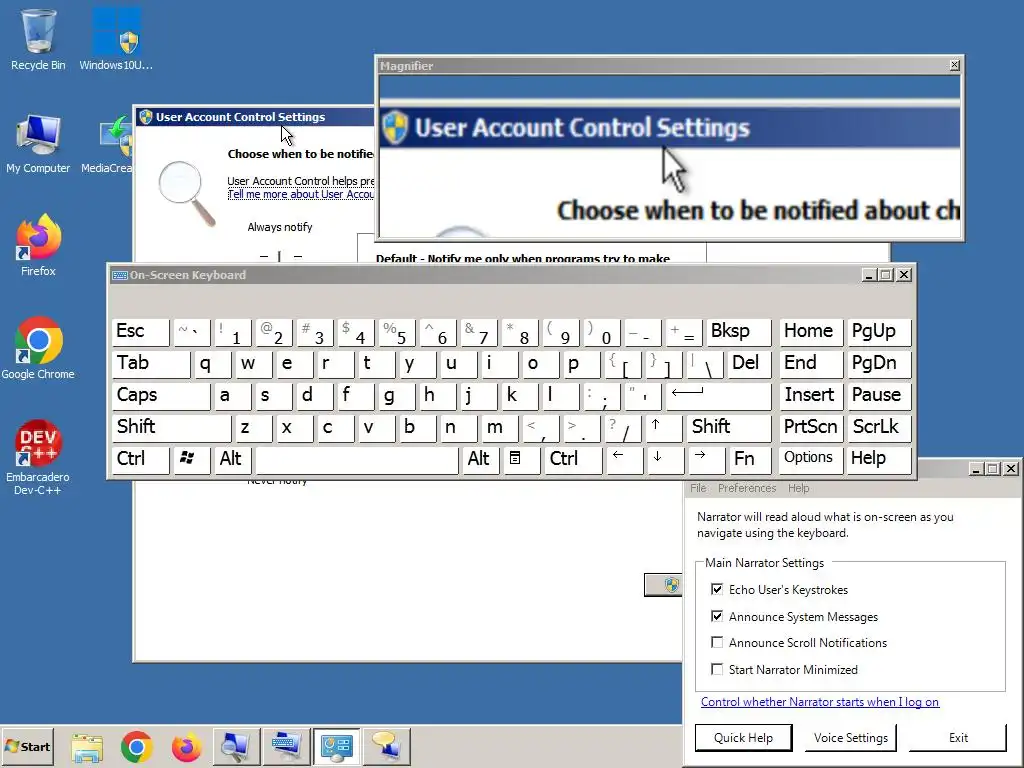Viewport: 1024px width, 768px height.
Task: Close the Magnifier window
Action: (x=954, y=65)
